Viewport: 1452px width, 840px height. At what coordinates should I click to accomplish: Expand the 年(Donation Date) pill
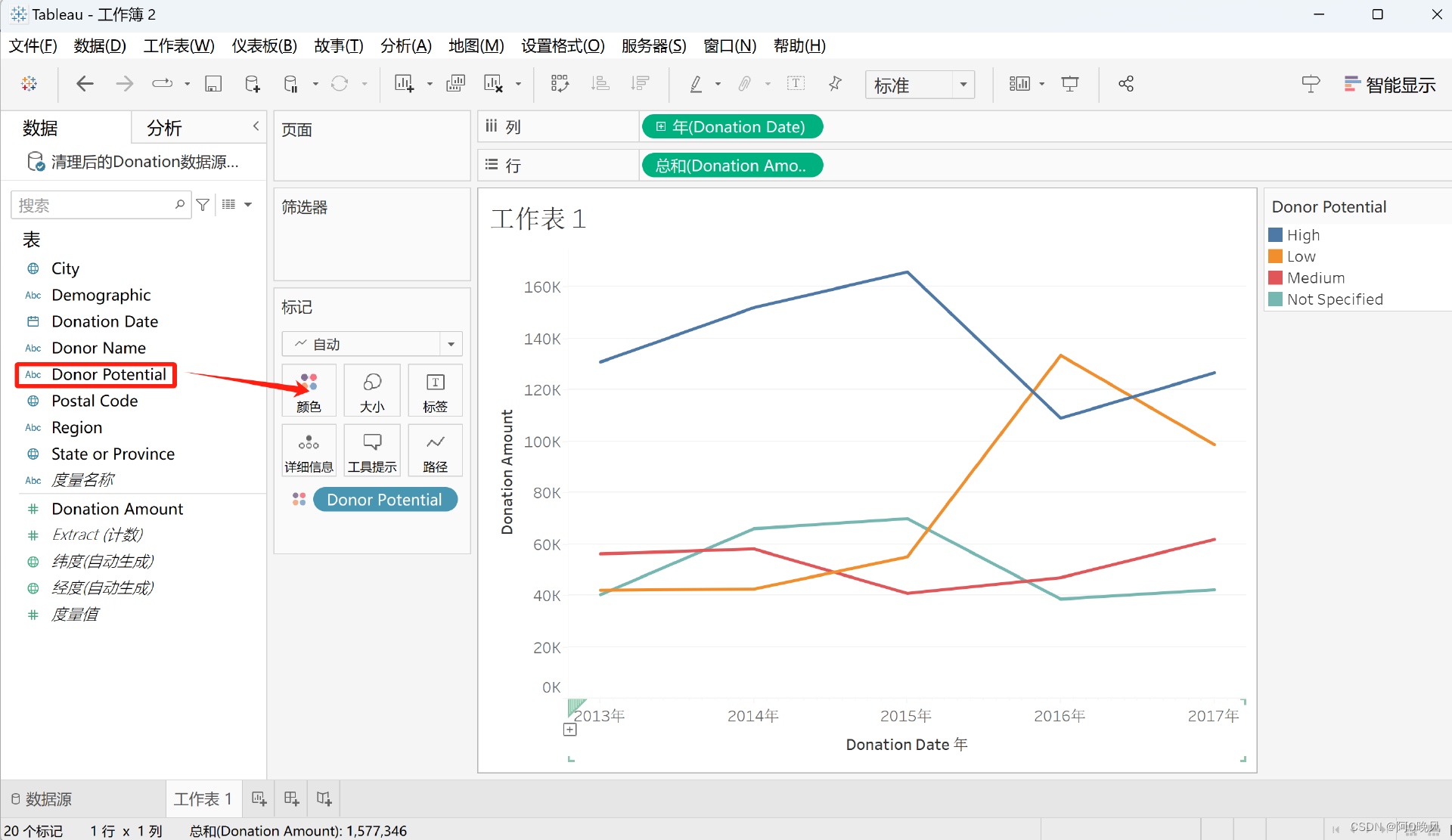click(x=661, y=127)
